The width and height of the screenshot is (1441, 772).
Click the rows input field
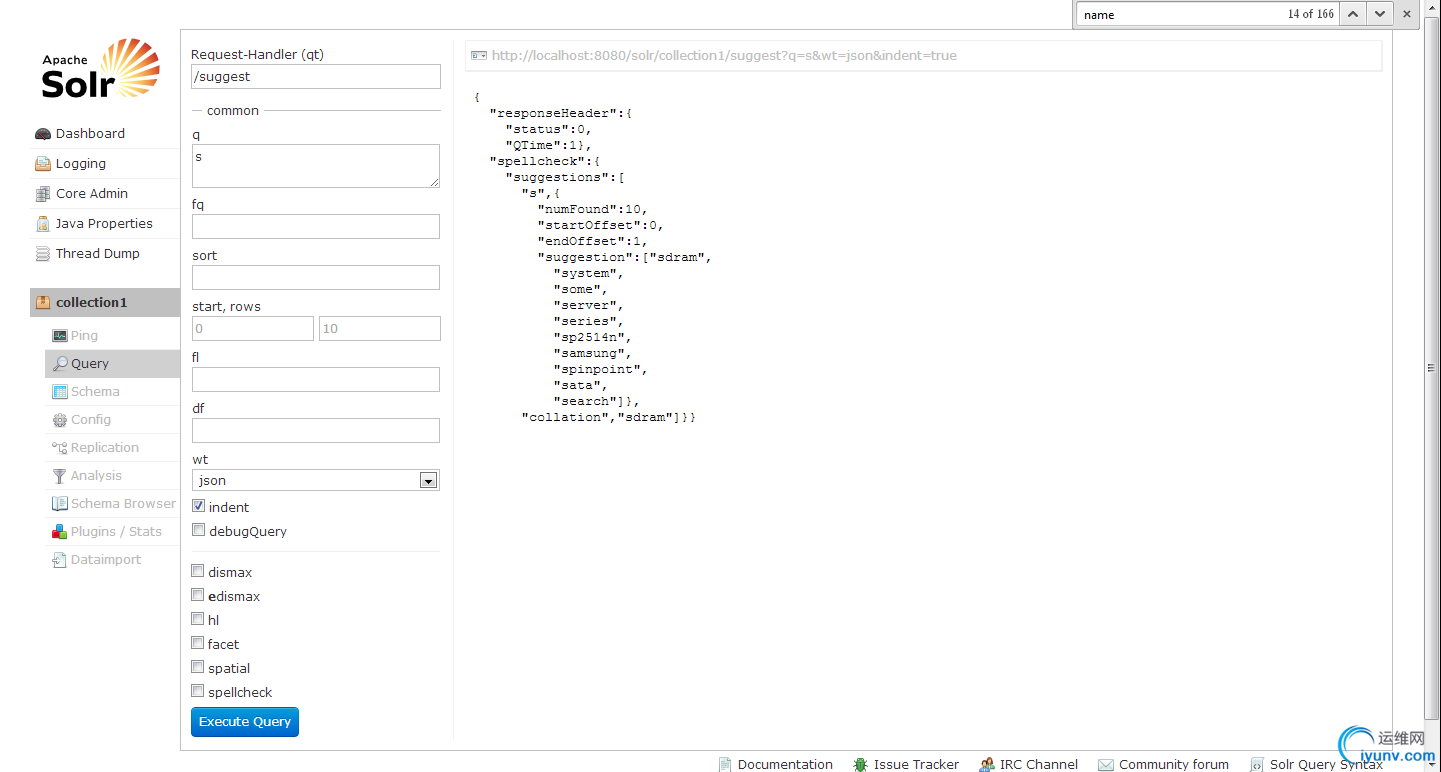(x=380, y=328)
